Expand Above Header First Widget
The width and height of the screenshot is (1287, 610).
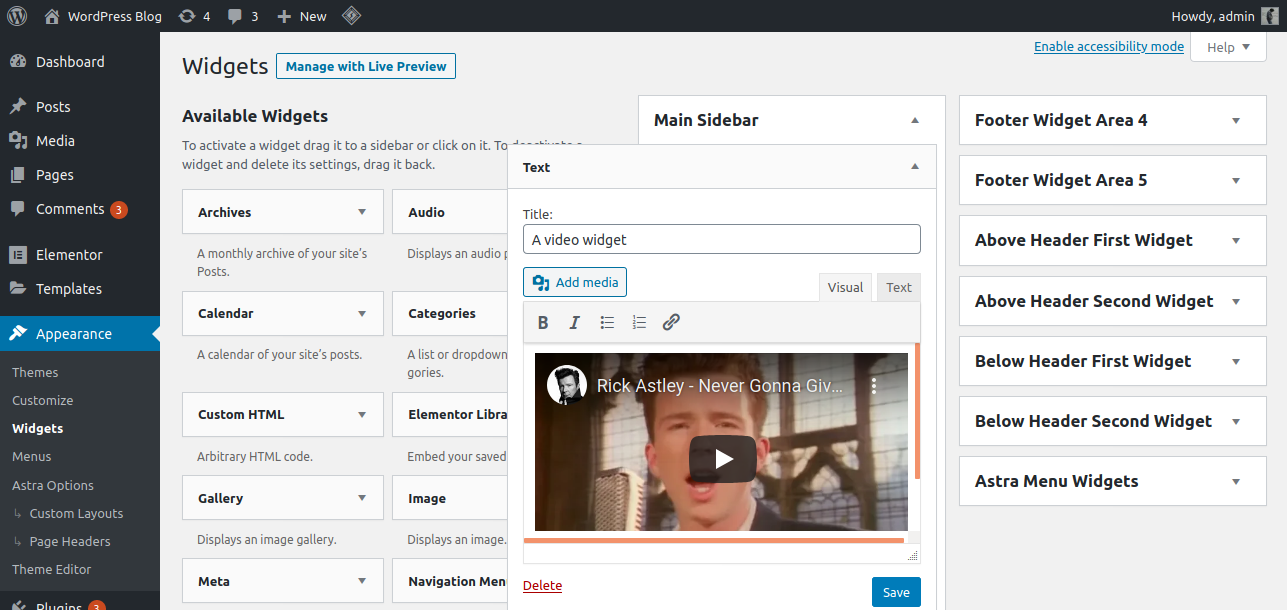click(x=1236, y=241)
